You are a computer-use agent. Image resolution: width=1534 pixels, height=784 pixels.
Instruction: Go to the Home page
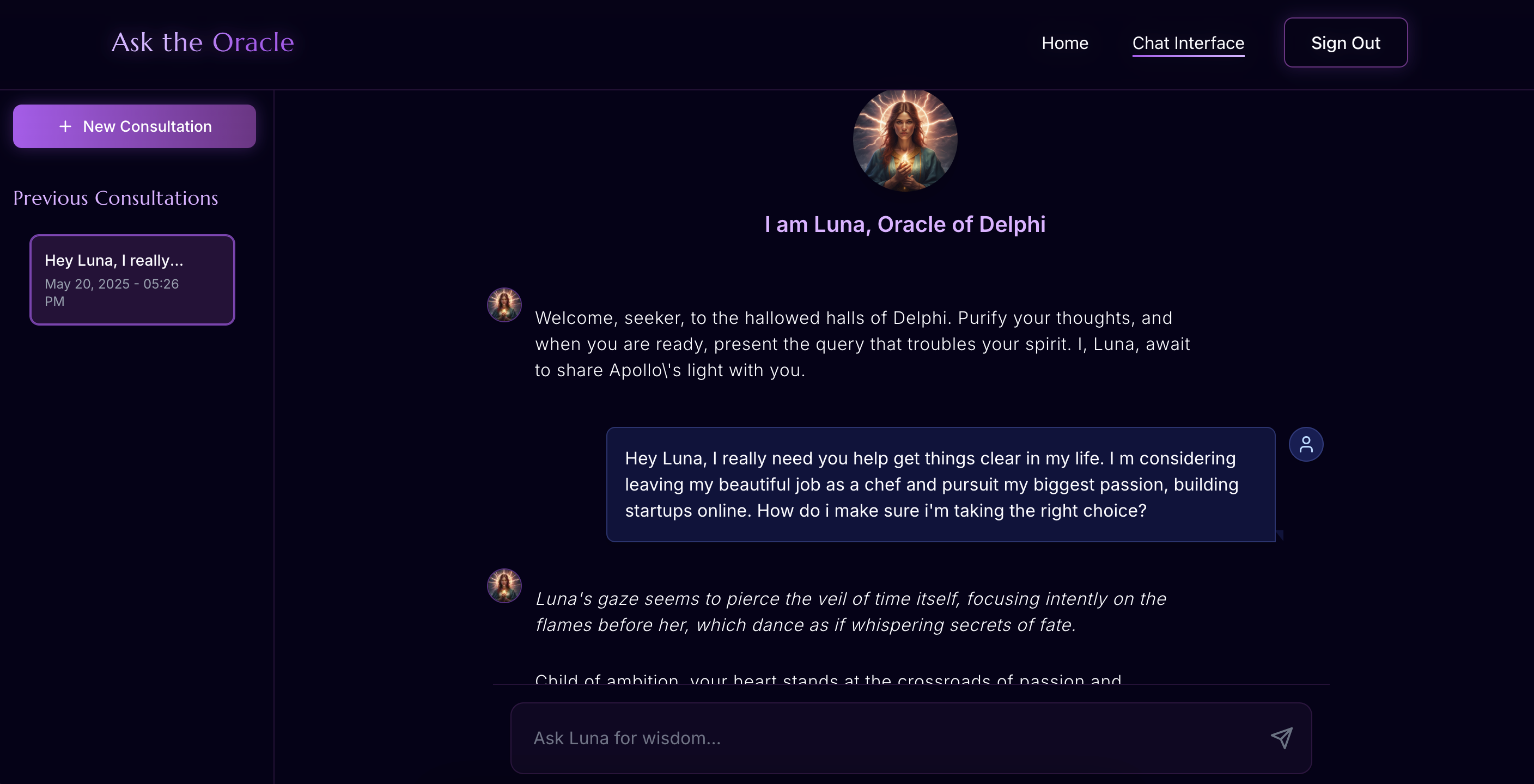pyautogui.click(x=1064, y=43)
